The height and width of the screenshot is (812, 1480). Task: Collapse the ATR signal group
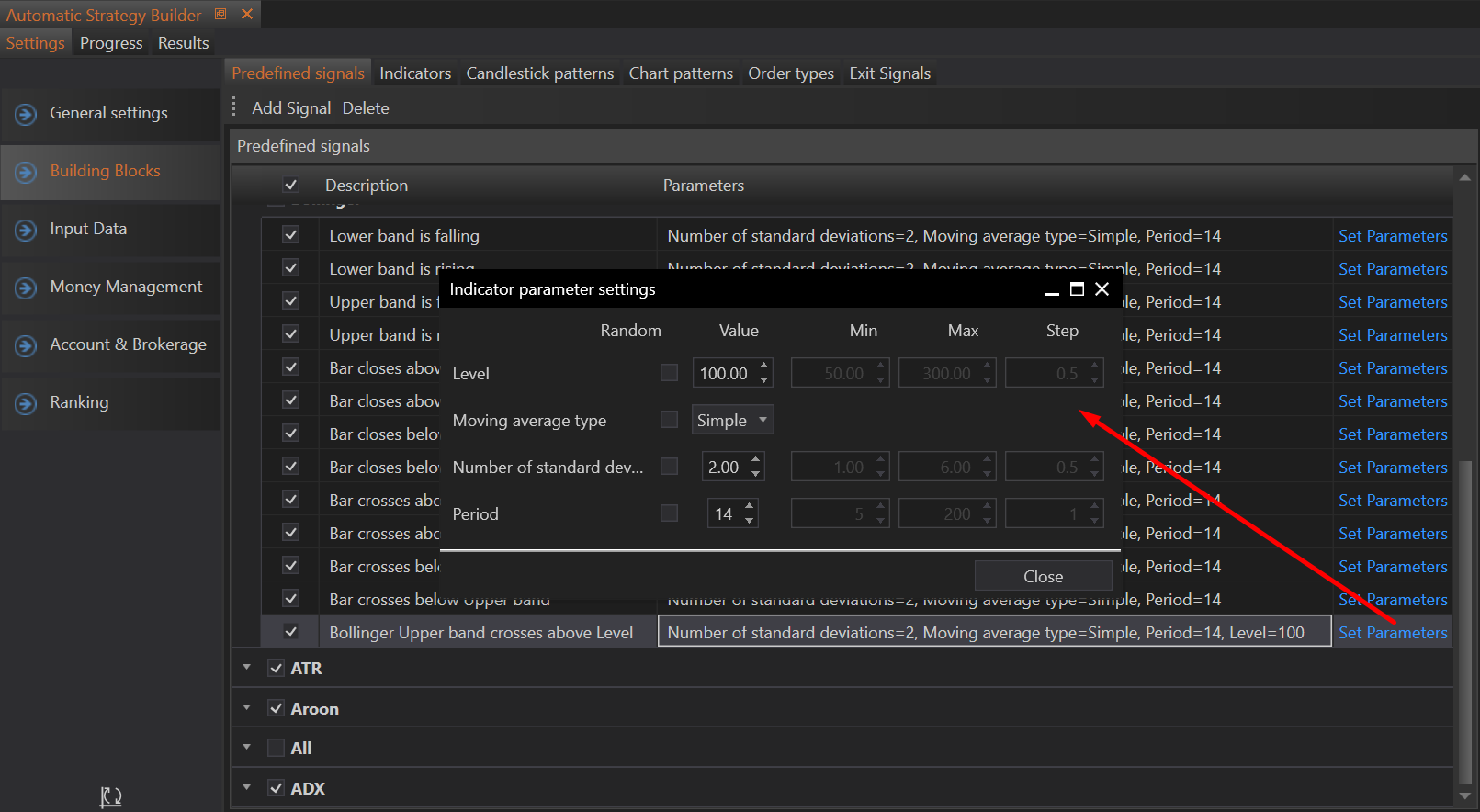[x=247, y=668]
